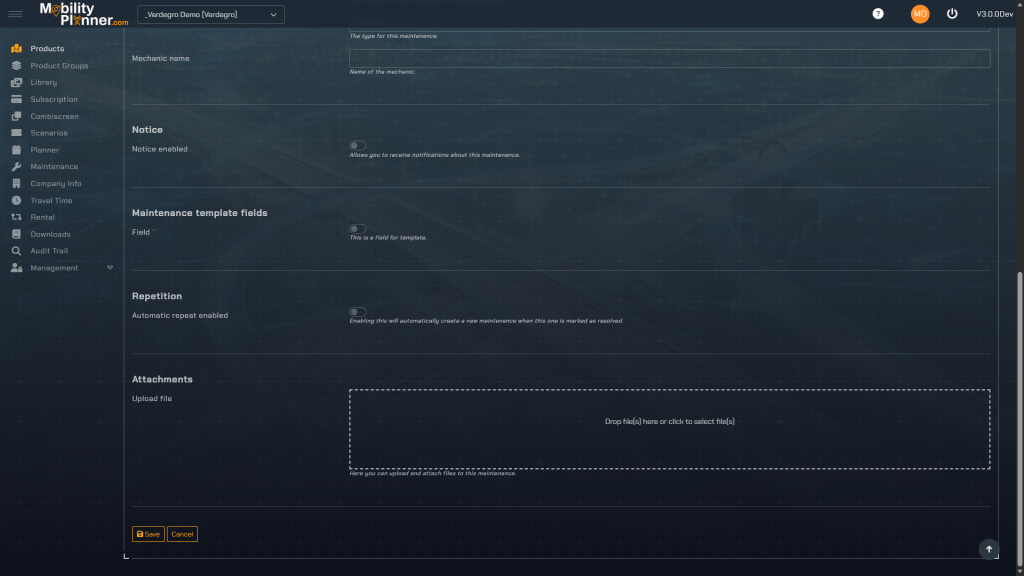
Task: Enable the Notice enabled toggle
Action: (357, 146)
